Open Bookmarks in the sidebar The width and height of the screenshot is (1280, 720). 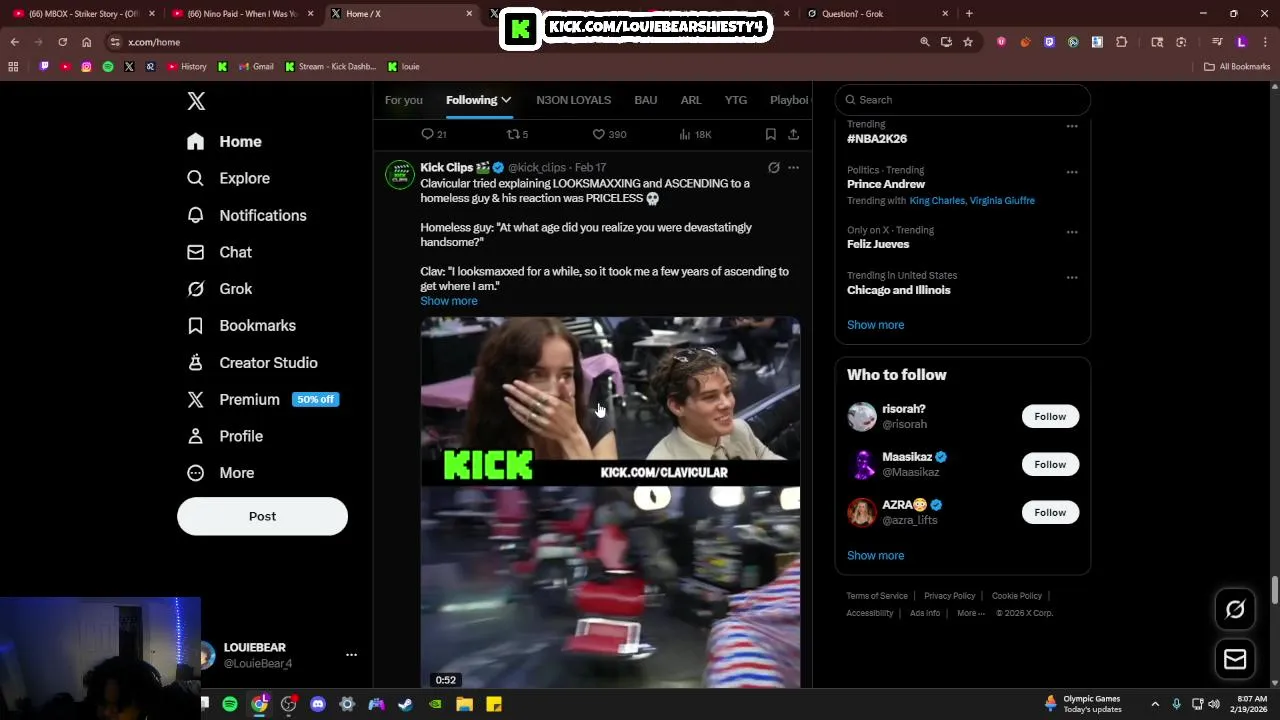click(241, 326)
